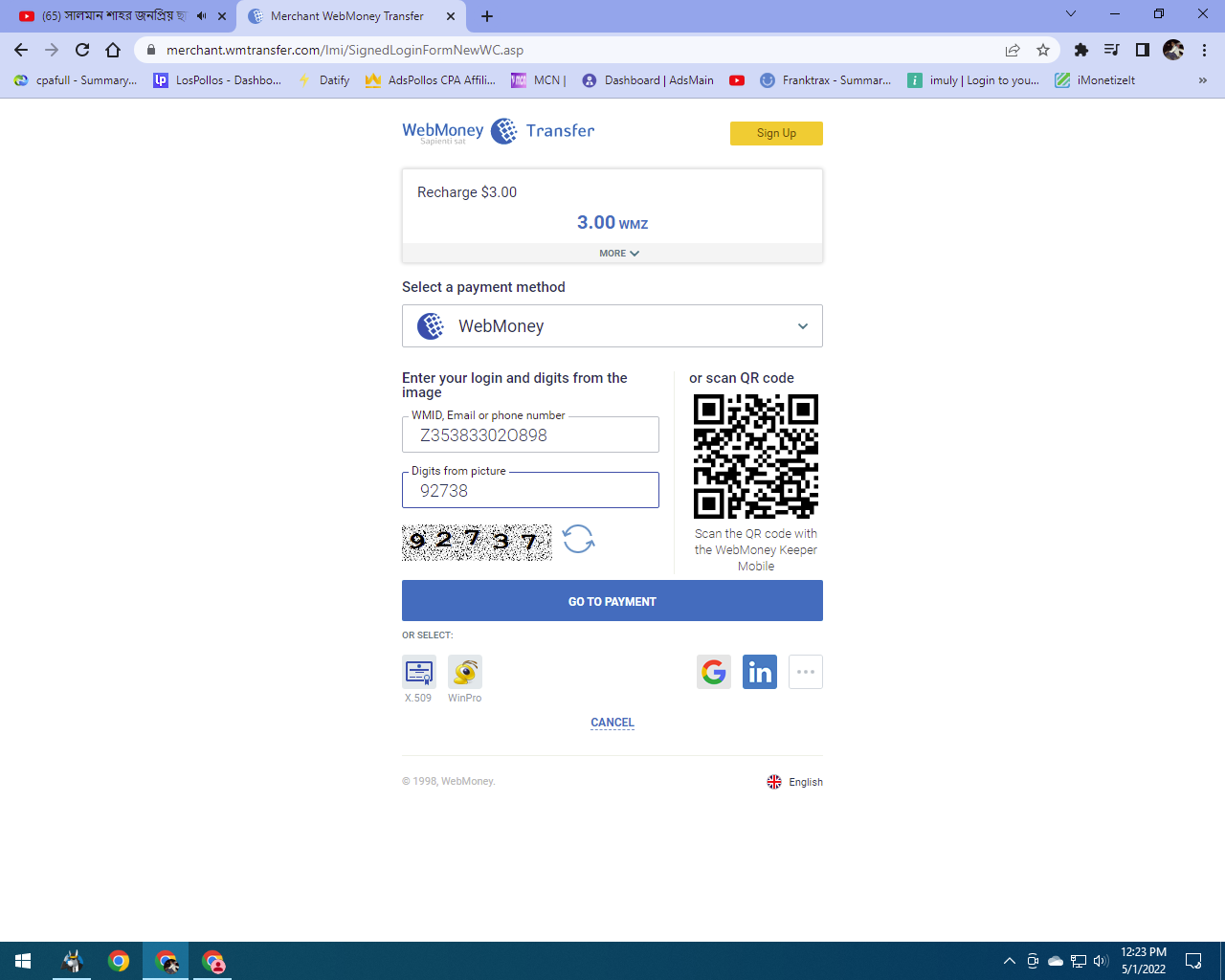Viewport: 1225px width, 980px height.
Task: Open new tab with plus button
Action: click(487, 16)
